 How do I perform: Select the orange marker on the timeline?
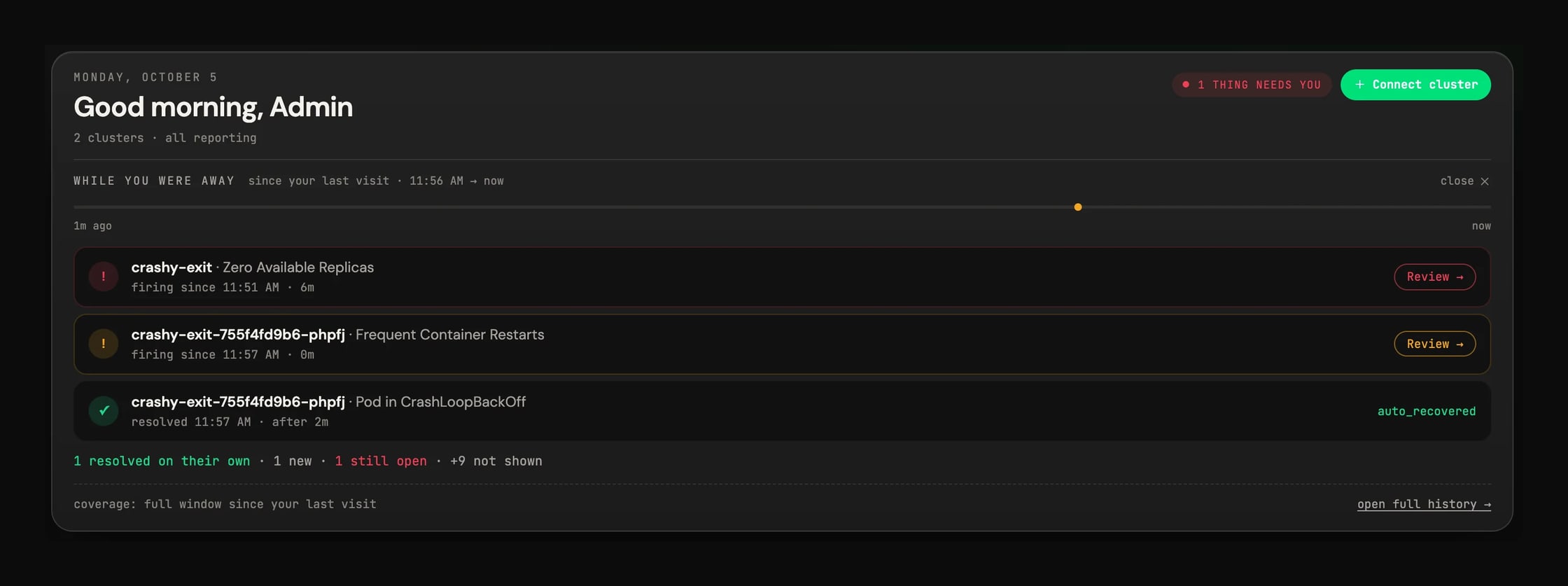click(x=1078, y=207)
